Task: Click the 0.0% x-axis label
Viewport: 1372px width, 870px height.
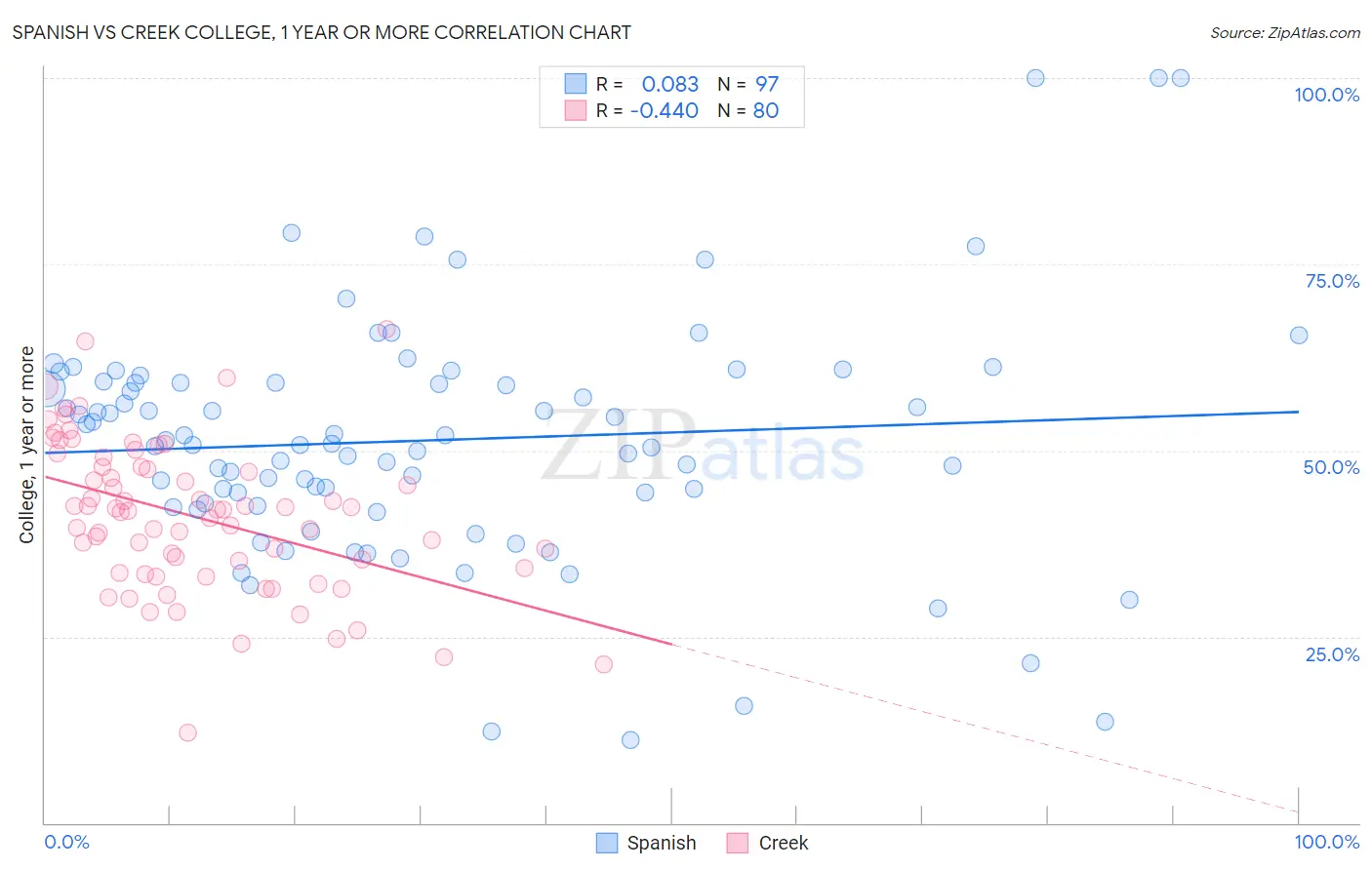Action: click(66, 842)
